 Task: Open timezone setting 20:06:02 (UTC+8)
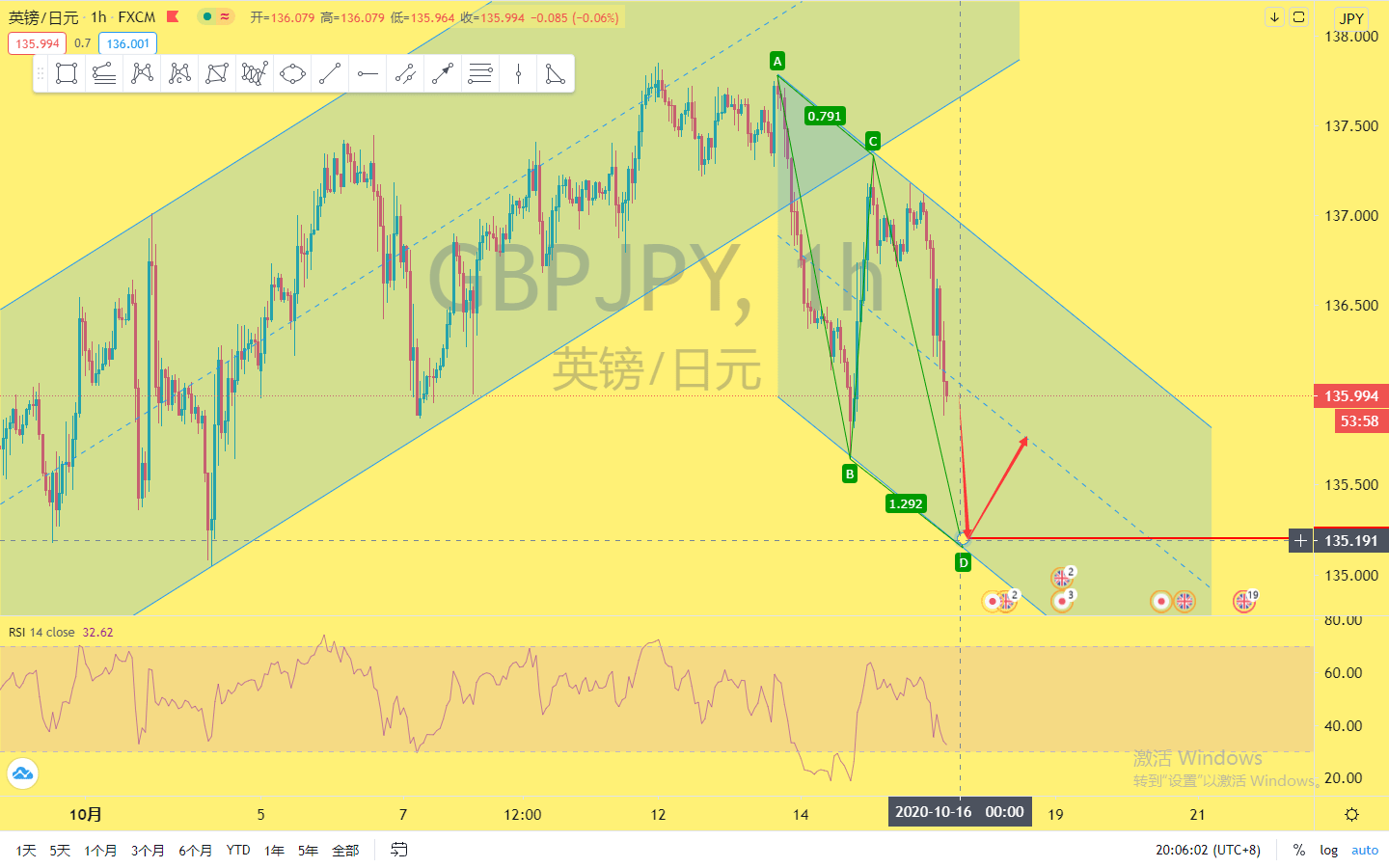1208,850
